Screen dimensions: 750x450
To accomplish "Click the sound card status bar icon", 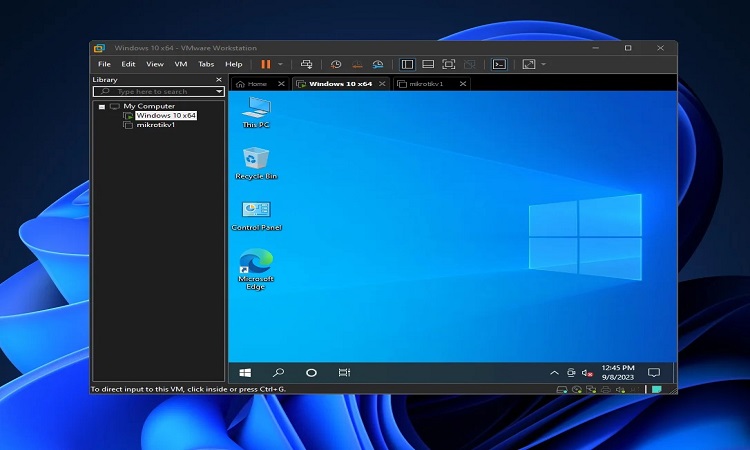I will click(620, 390).
